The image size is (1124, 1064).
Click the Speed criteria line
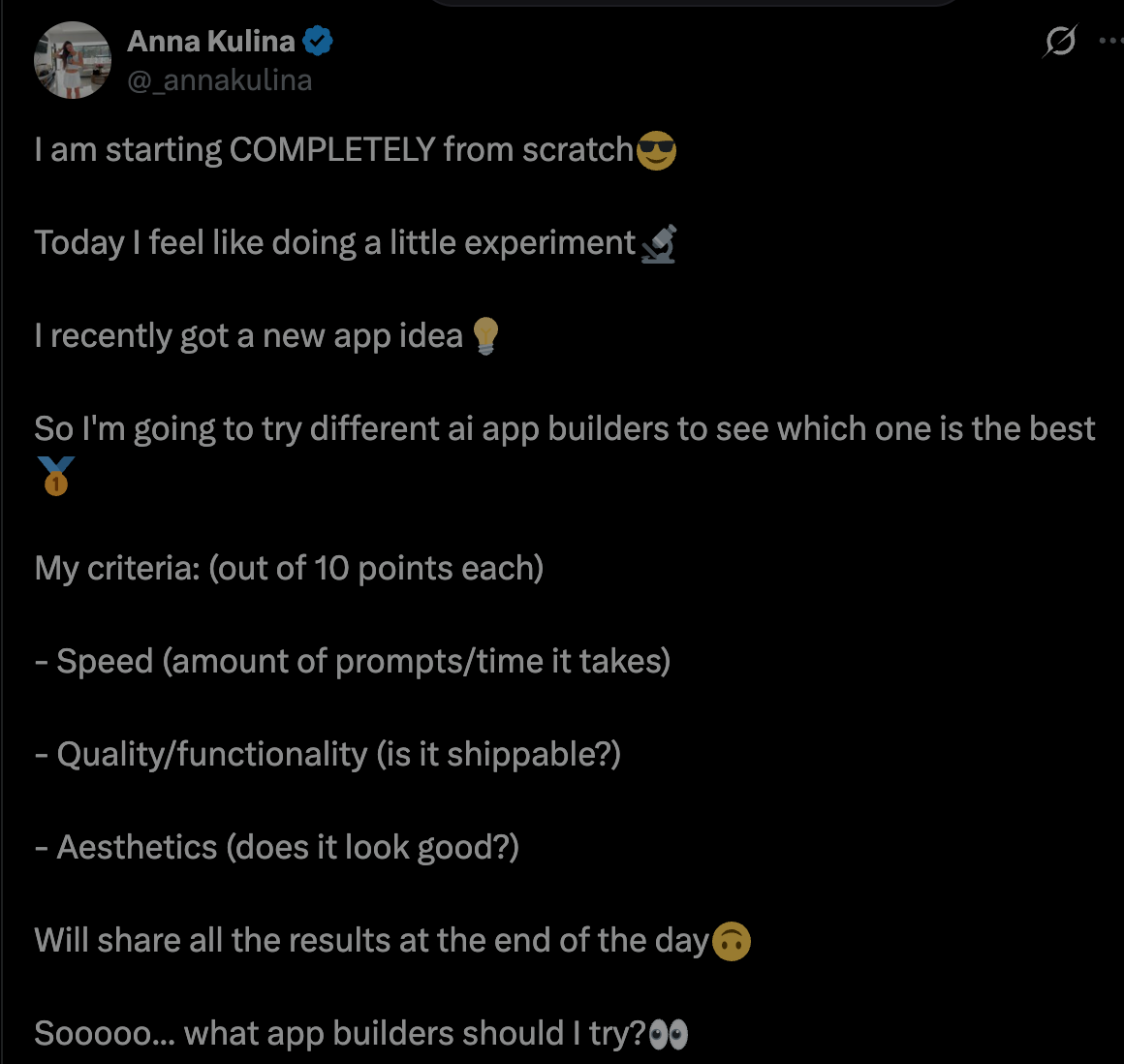[353, 662]
